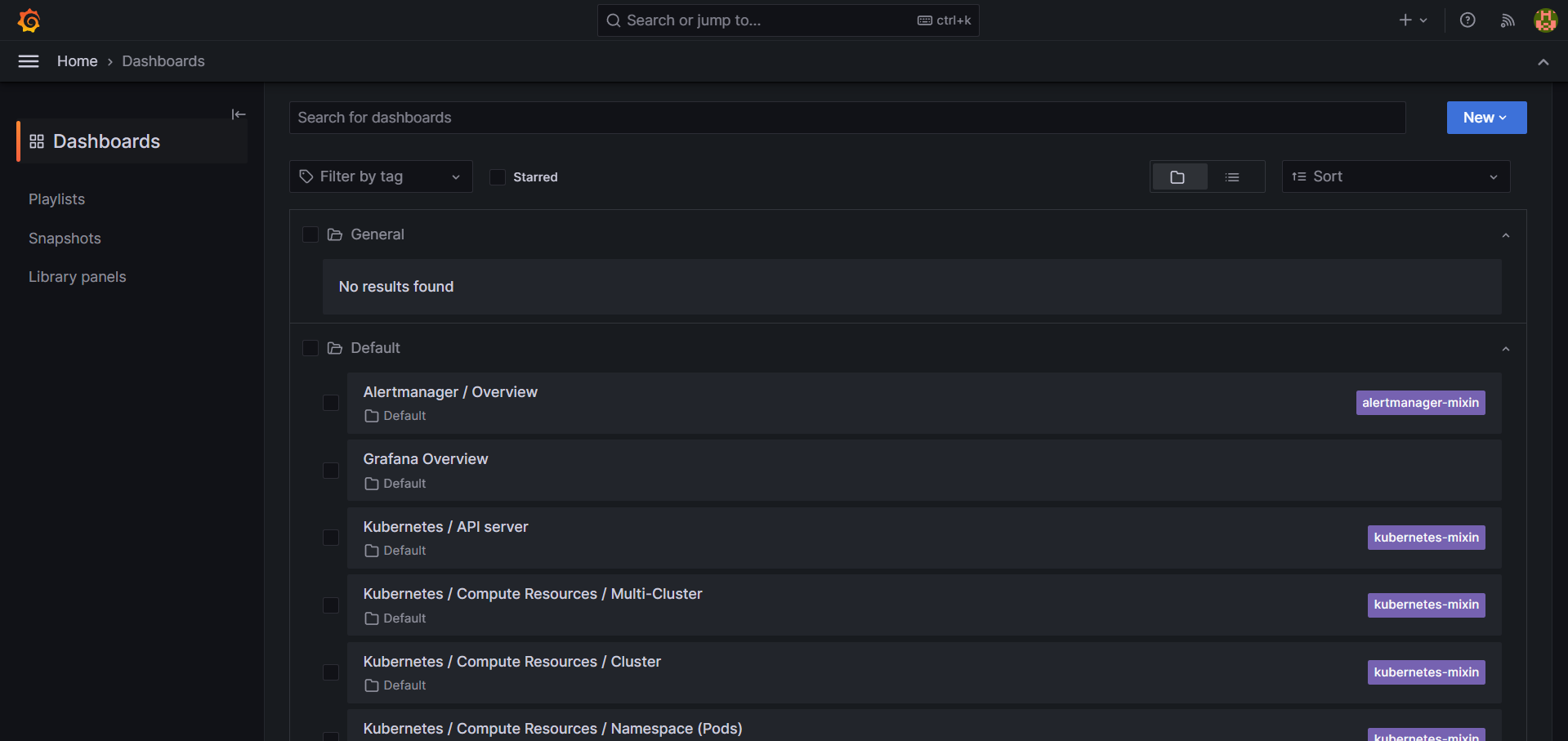Open Alertmanager / Overview dashboard
Screen dimensions: 1568x741
450,392
